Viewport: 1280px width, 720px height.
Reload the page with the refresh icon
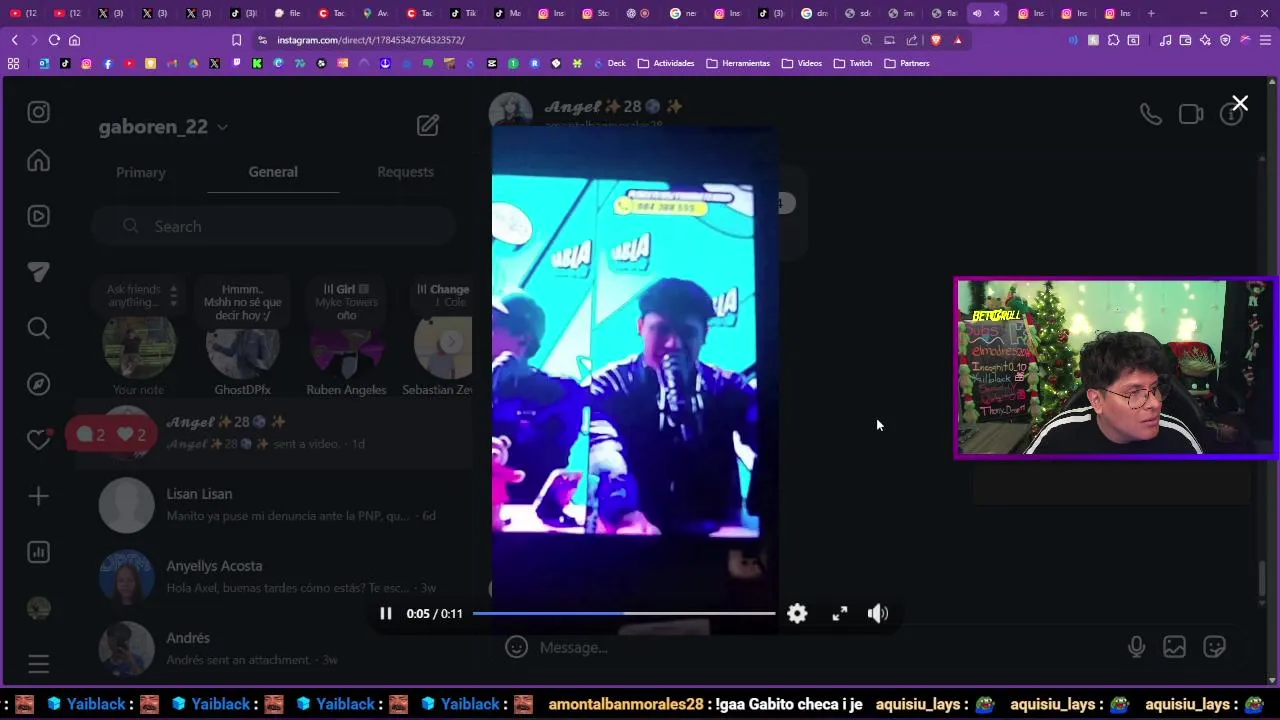pyautogui.click(x=54, y=40)
